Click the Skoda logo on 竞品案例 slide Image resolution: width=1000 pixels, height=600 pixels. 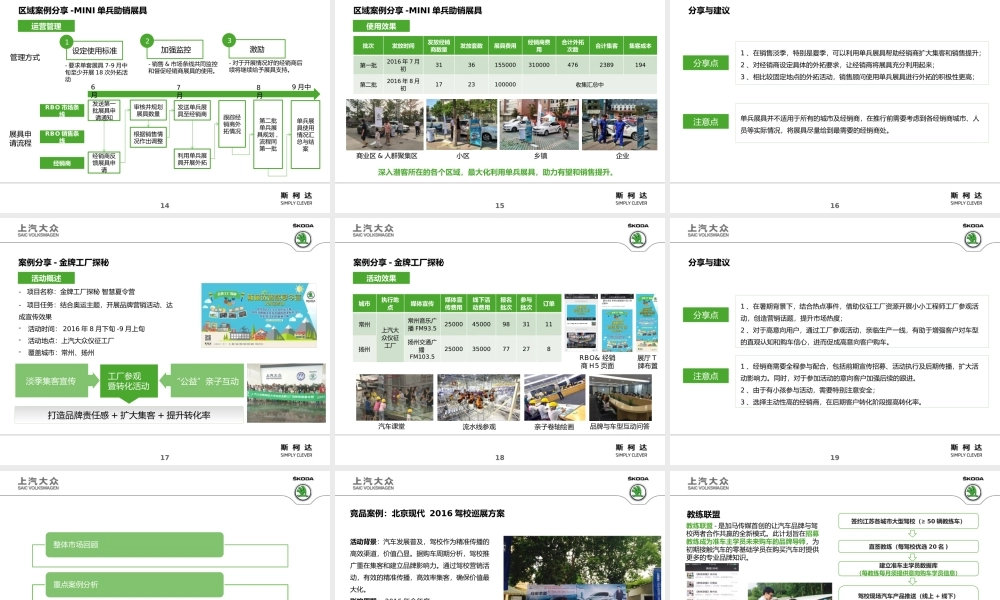pyautogui.click(x=638, y=489)
